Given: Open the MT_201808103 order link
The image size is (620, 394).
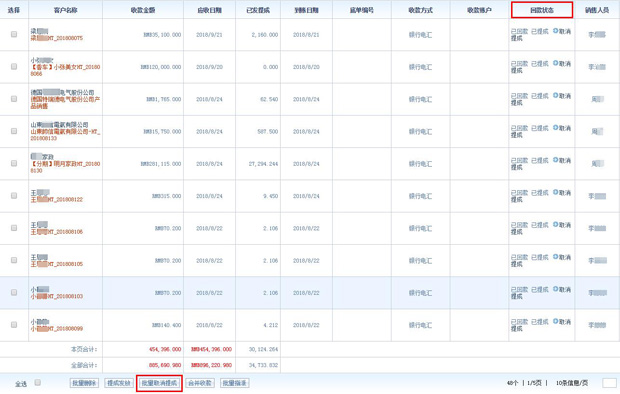Looking at the screenshot, I should point(57,296).
